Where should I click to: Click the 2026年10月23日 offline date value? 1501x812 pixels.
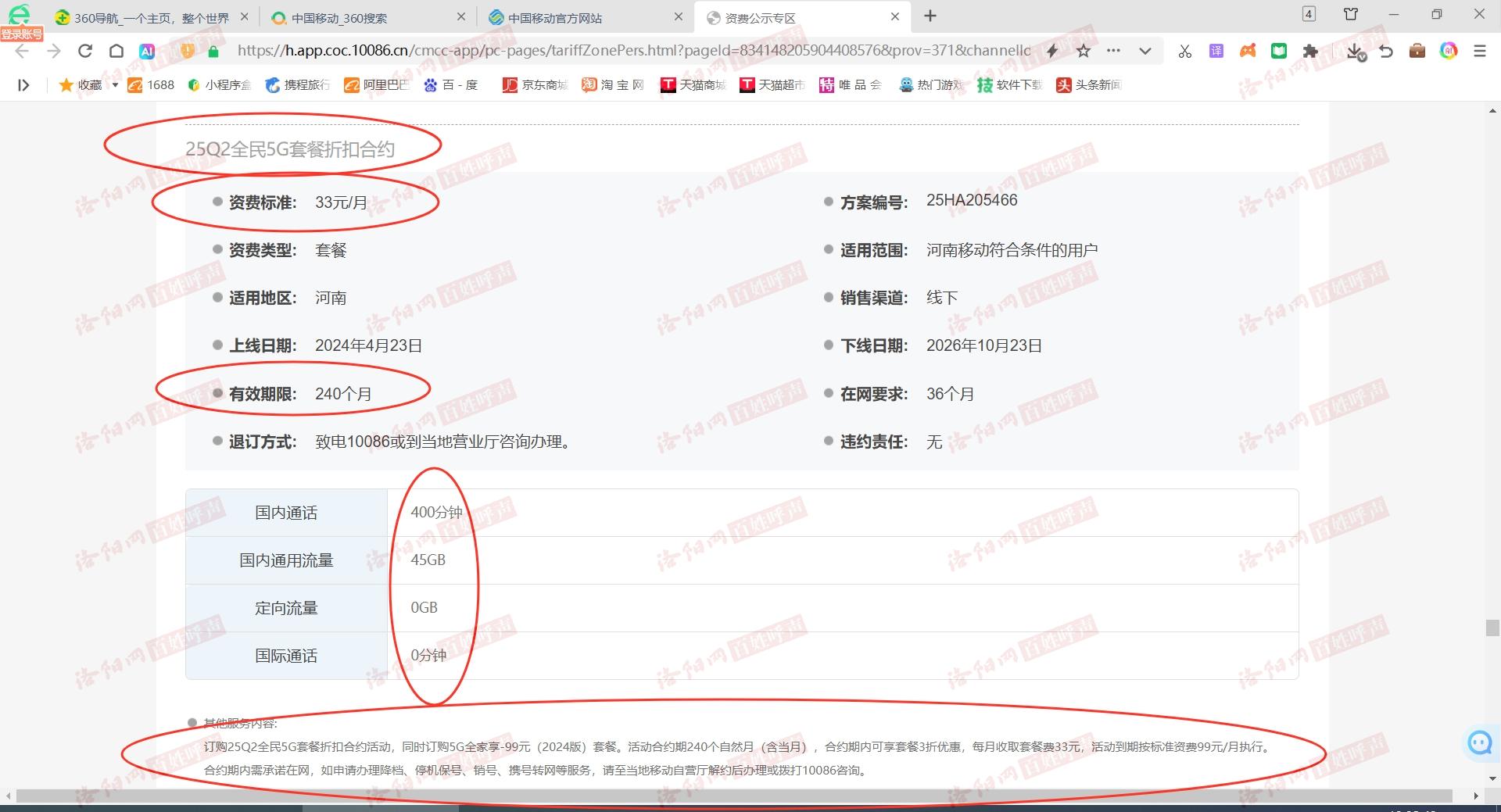(984, 345)
